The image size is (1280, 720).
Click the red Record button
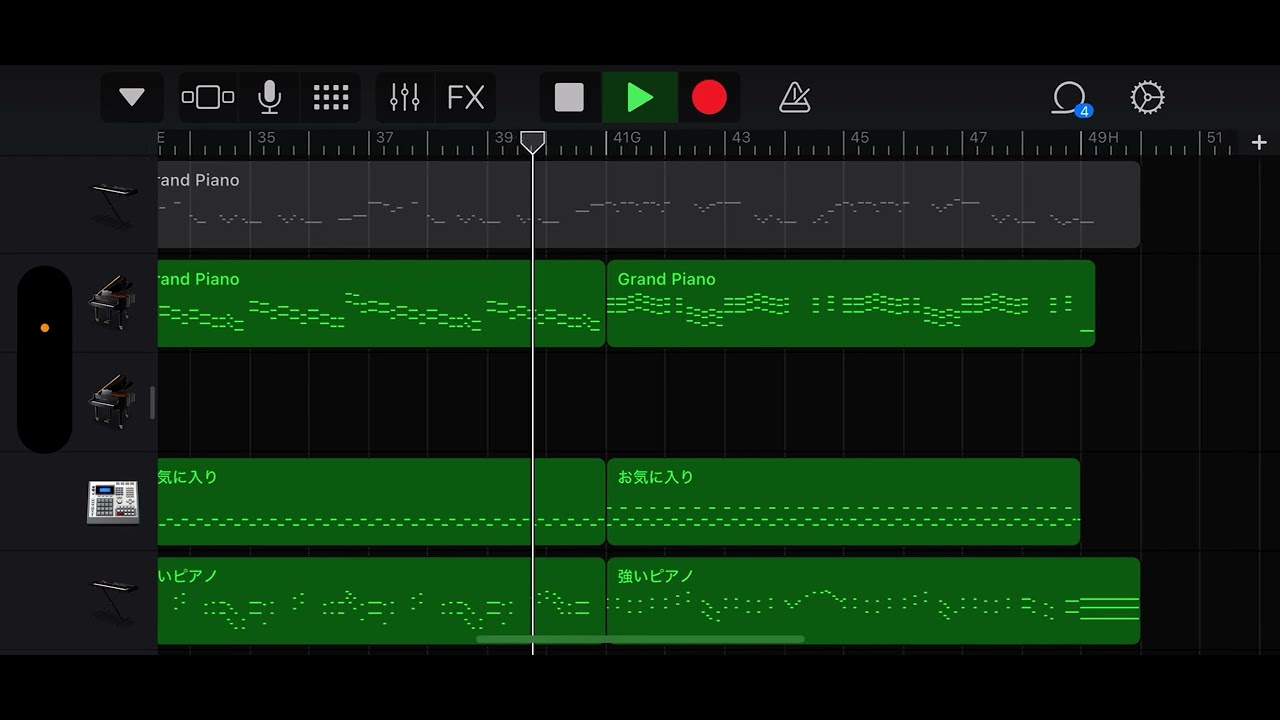click(x=709, y=97)
